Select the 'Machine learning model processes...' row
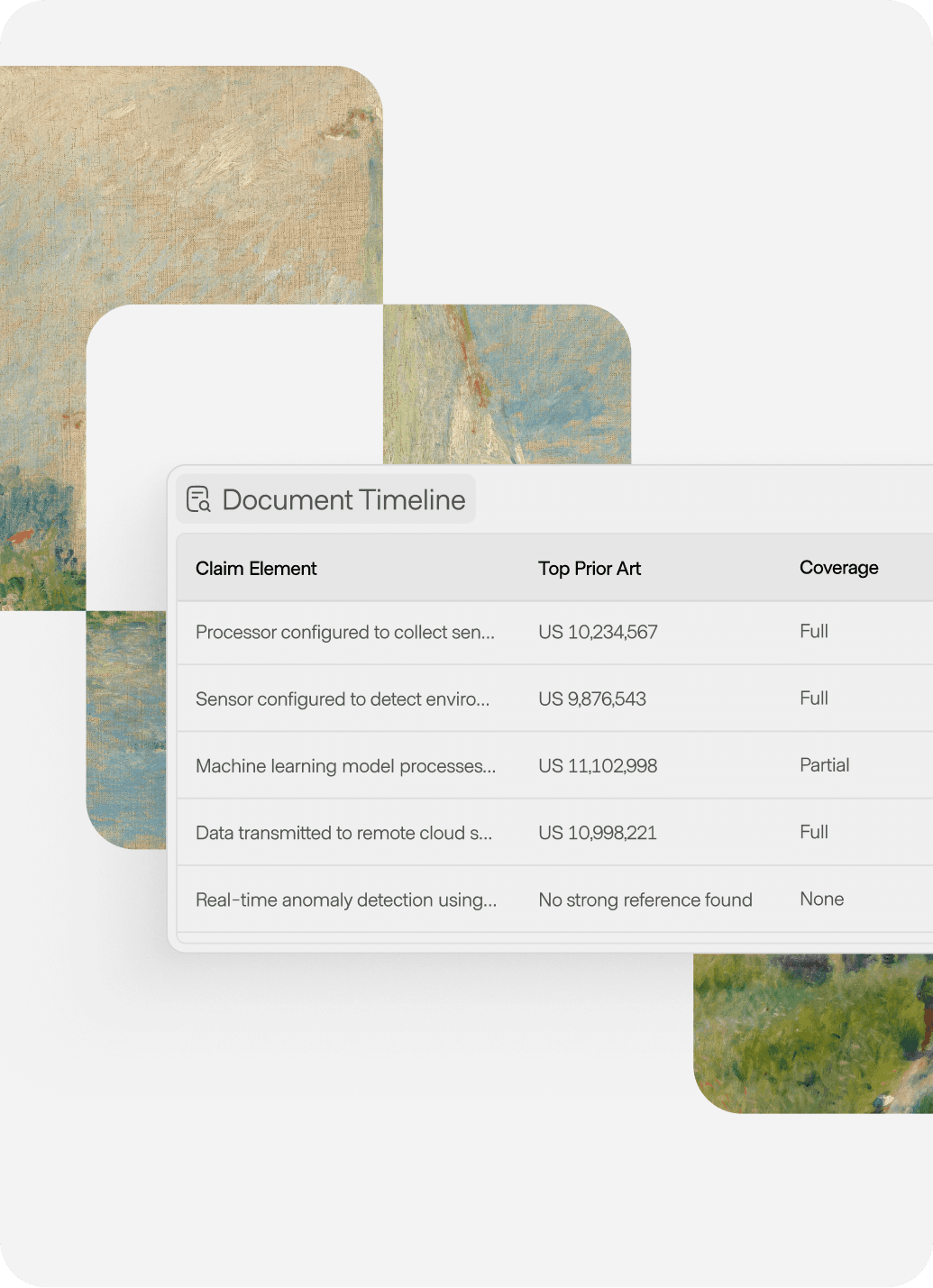Viewport: 933px width, 1288px height. 554,765
